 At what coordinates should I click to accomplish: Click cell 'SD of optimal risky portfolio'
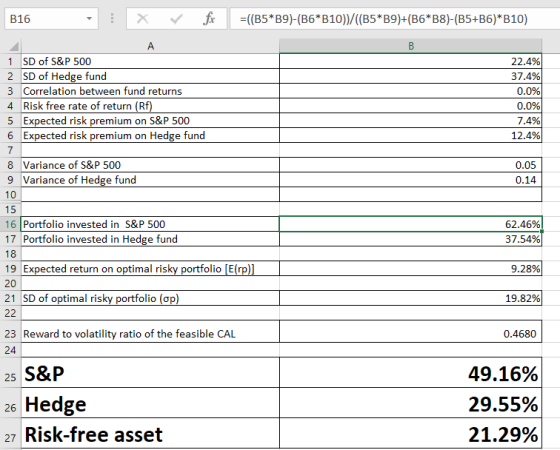point(150,298)
